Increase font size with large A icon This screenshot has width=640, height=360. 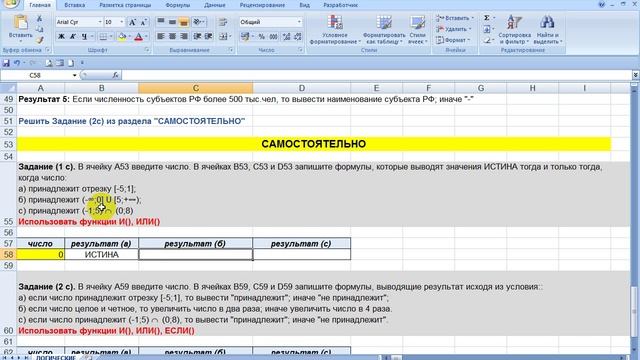pyautogui.click(x=132, y=22)
